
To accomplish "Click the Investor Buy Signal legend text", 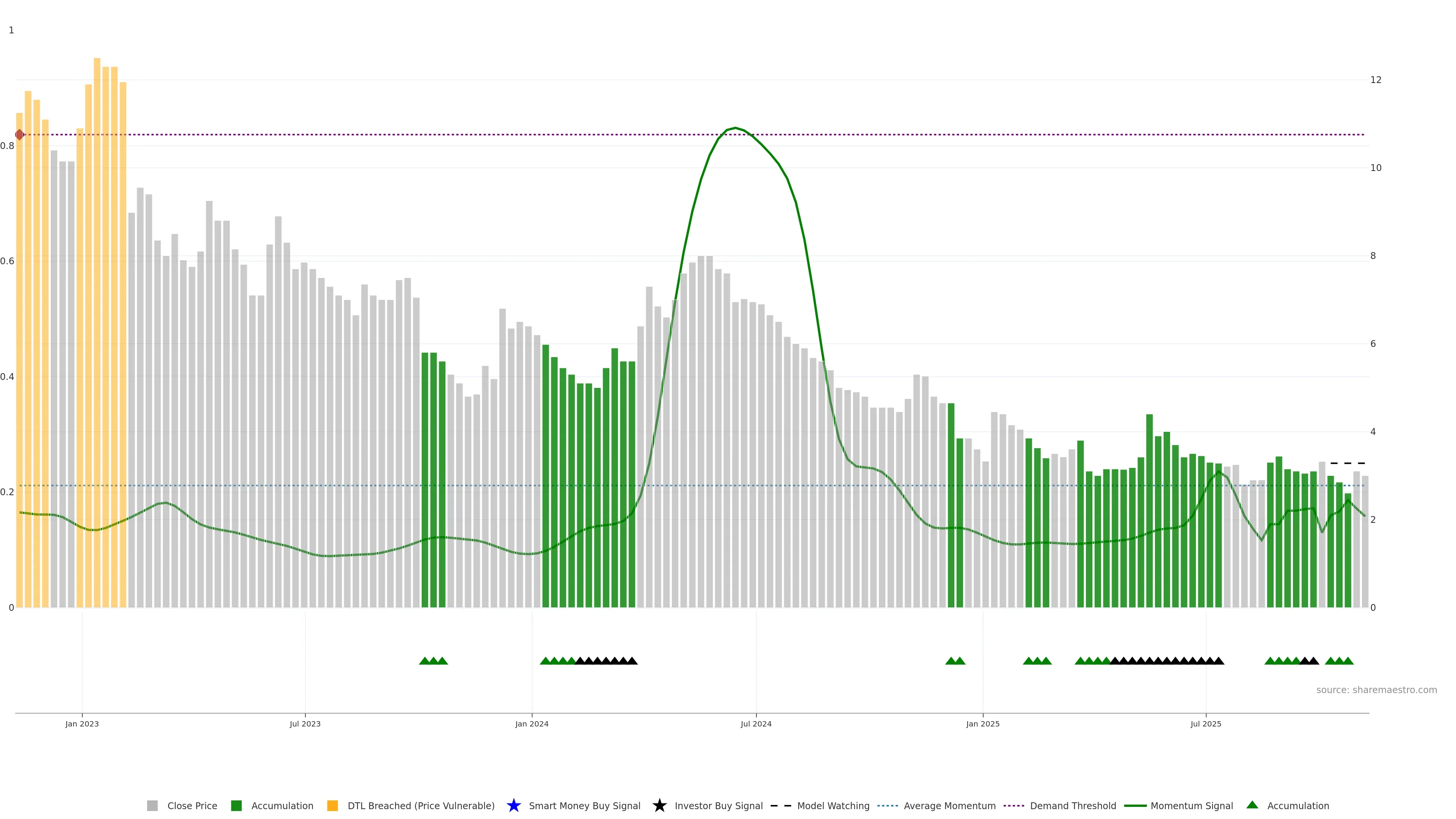I will click(719, 805).
